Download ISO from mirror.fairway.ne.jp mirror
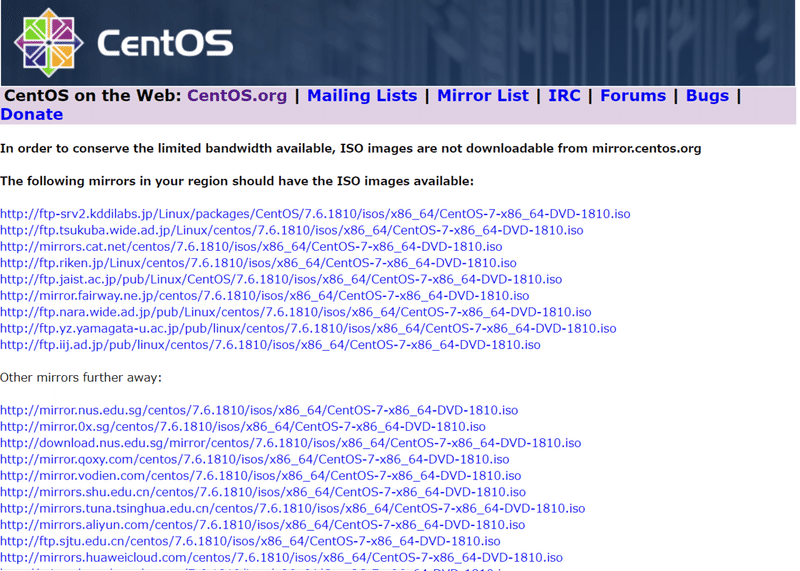Image resolution: width=800 pixels, height=571 pixels. click(265, 295)
